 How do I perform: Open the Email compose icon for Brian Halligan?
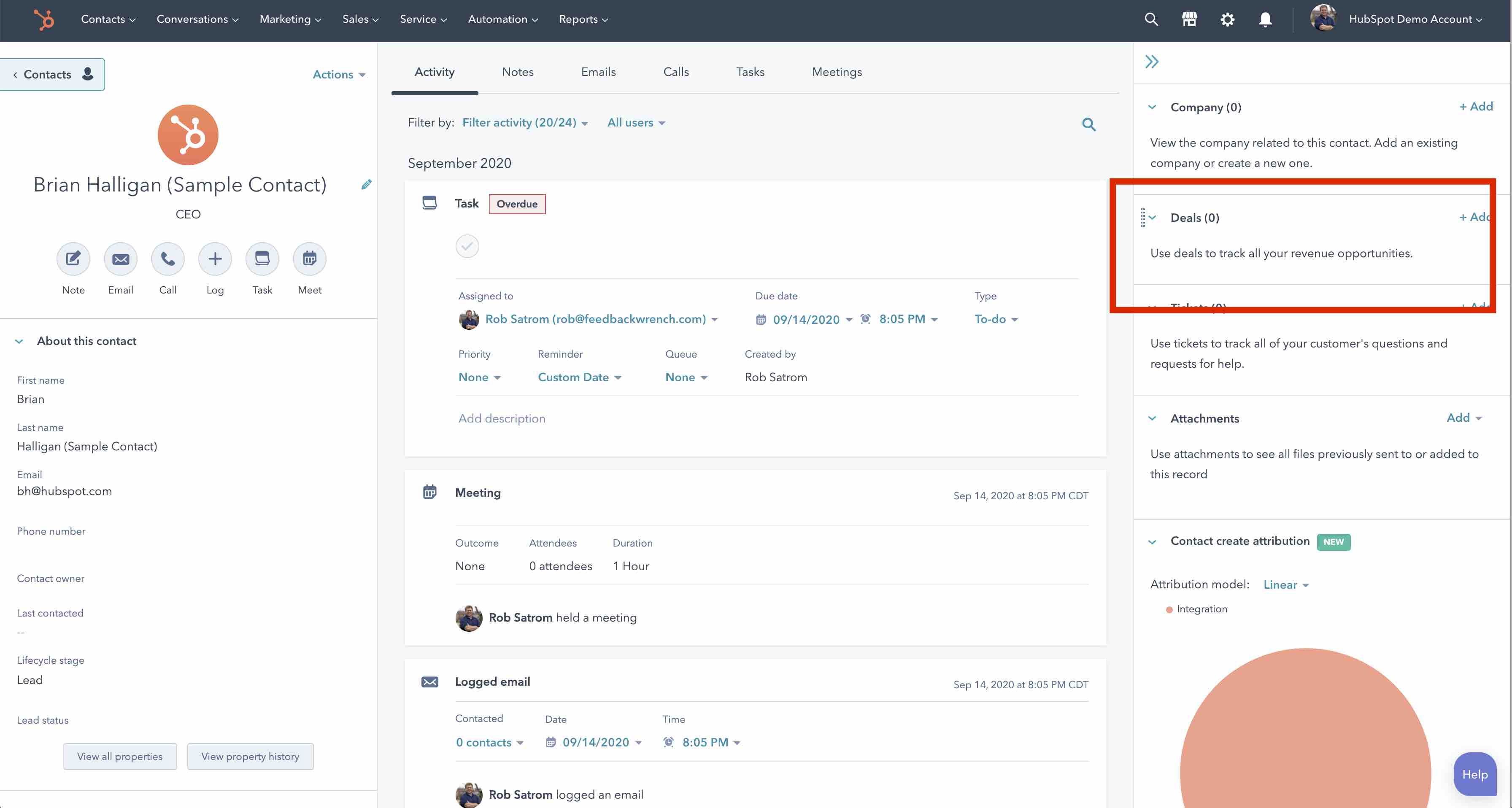tap(120, 258)
